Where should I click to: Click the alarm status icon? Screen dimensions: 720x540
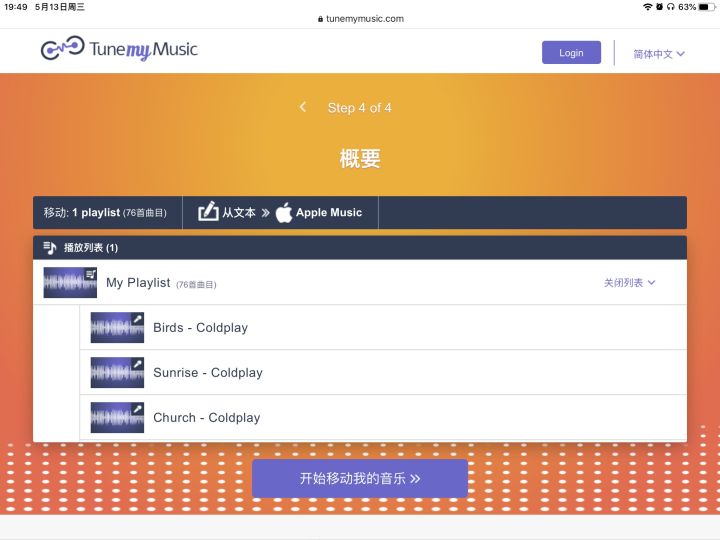click(659, 7)
